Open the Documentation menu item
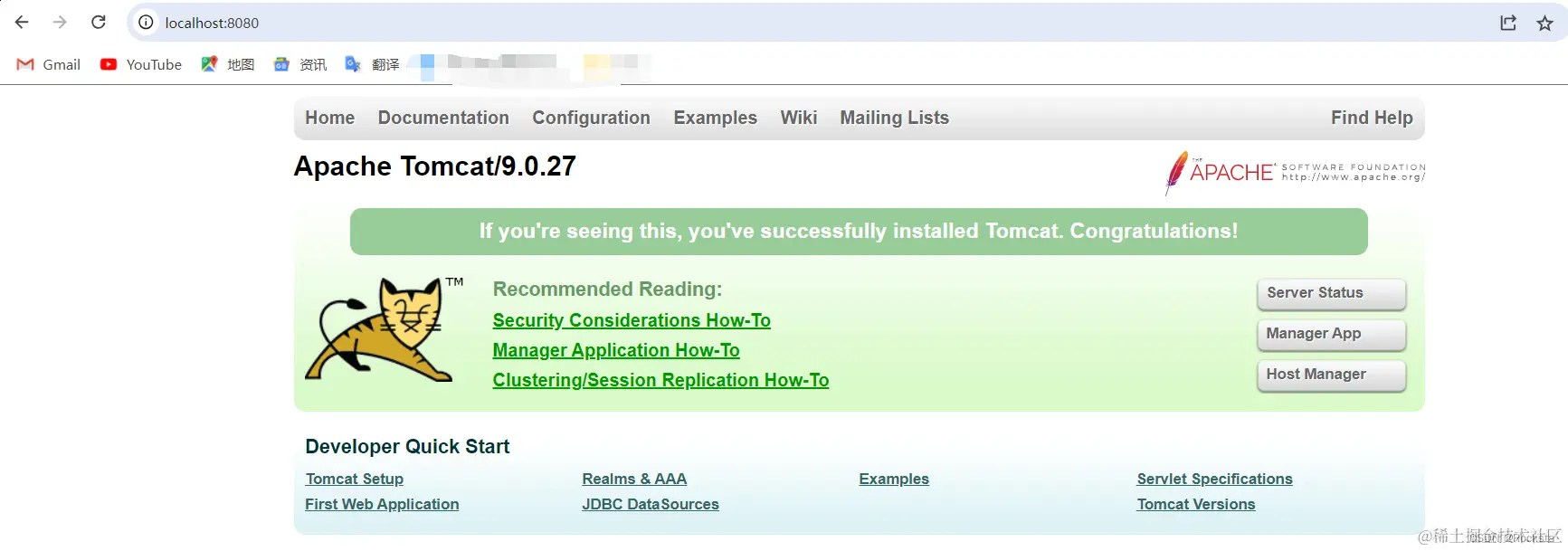The width and height of the screenshot is (1568, 551). tap(443, 118)
